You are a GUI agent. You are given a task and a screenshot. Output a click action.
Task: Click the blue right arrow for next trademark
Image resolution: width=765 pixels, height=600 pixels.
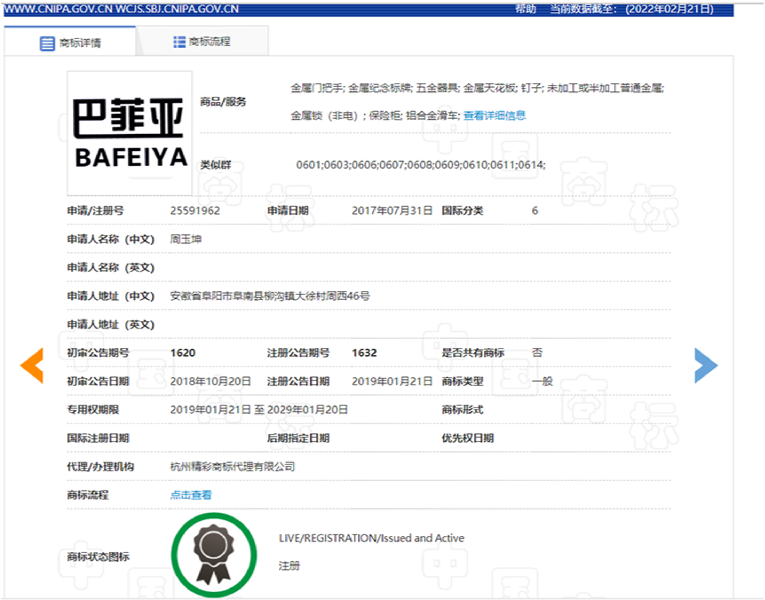point(706,366)
